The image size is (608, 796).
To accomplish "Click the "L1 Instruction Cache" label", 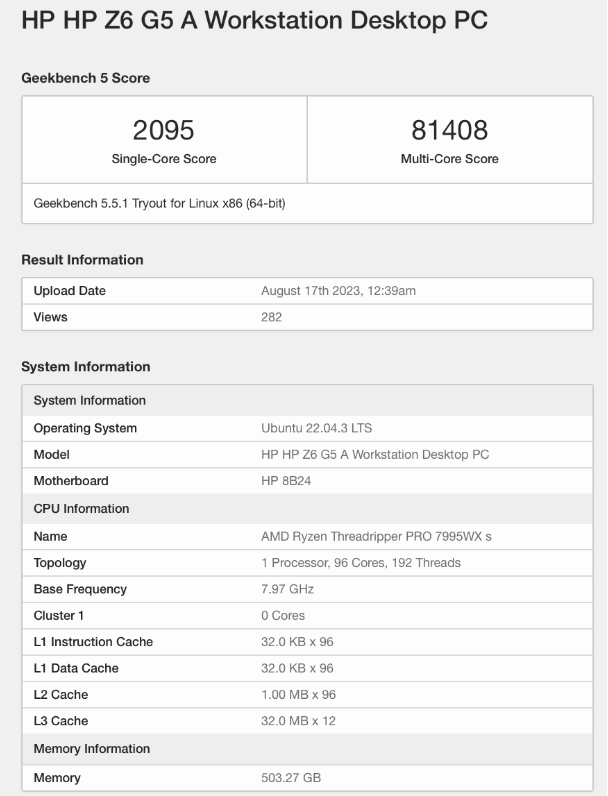I will point(93,642).
